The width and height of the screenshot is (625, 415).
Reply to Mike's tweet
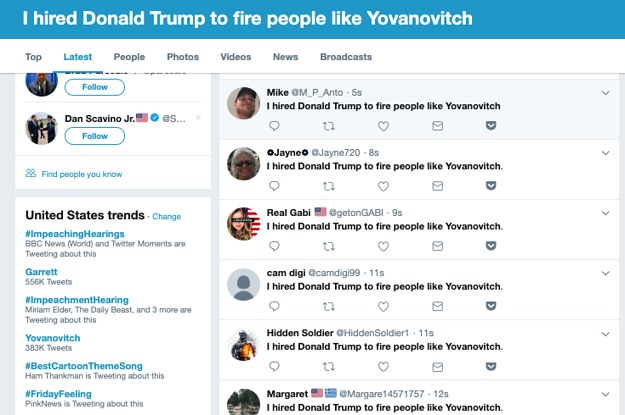tap(275, 126)
